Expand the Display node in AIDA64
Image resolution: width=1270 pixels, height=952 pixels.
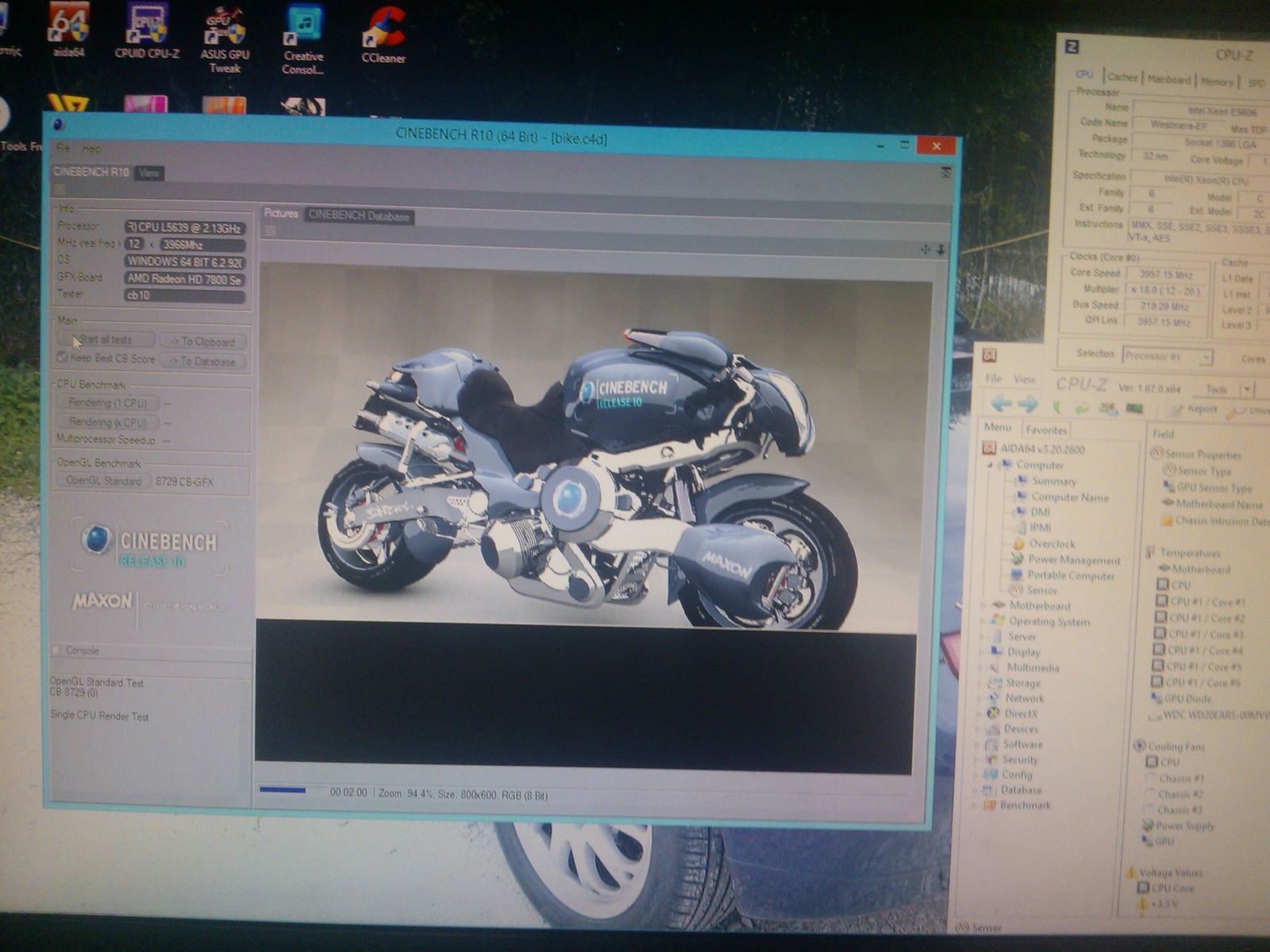tap(982, 652)
